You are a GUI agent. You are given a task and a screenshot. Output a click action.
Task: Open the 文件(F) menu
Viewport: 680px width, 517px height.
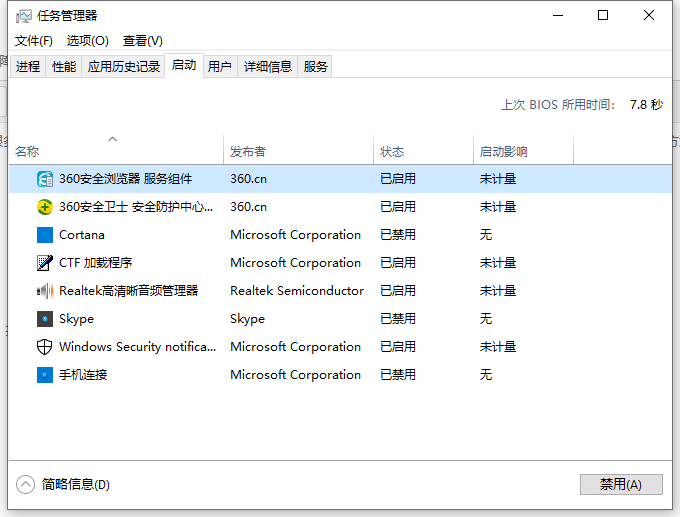tap(34, 40)
